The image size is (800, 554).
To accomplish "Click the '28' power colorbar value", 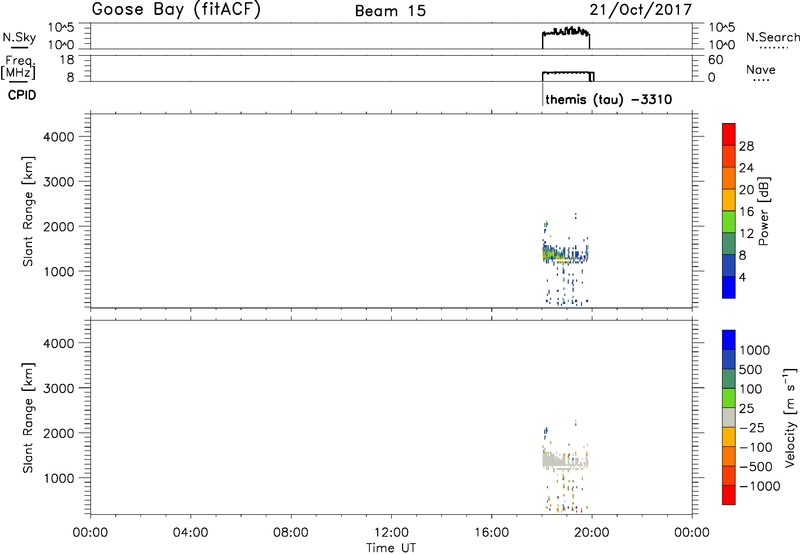I will click(x=746, y=146).
